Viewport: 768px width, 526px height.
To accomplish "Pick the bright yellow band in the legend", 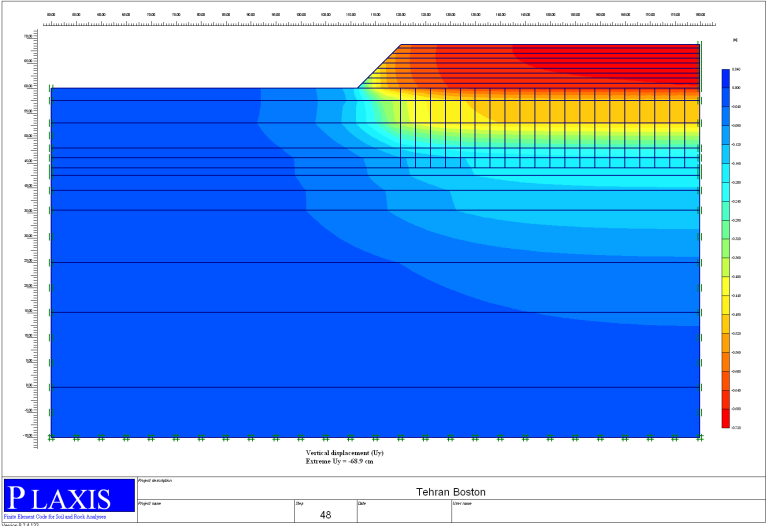I will point(725,286).
